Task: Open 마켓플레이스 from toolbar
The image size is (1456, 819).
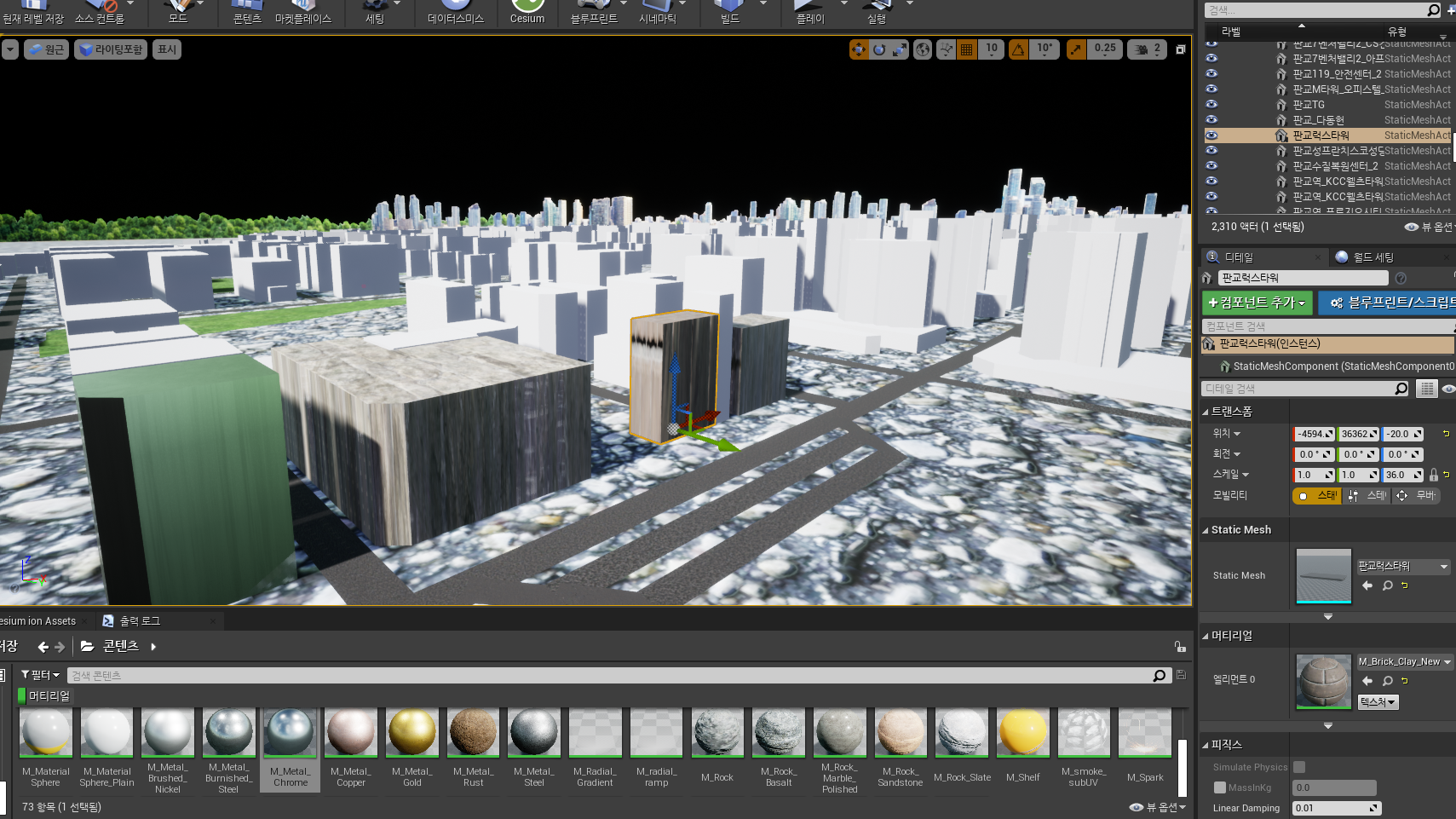Action: (x=302, y=13)
